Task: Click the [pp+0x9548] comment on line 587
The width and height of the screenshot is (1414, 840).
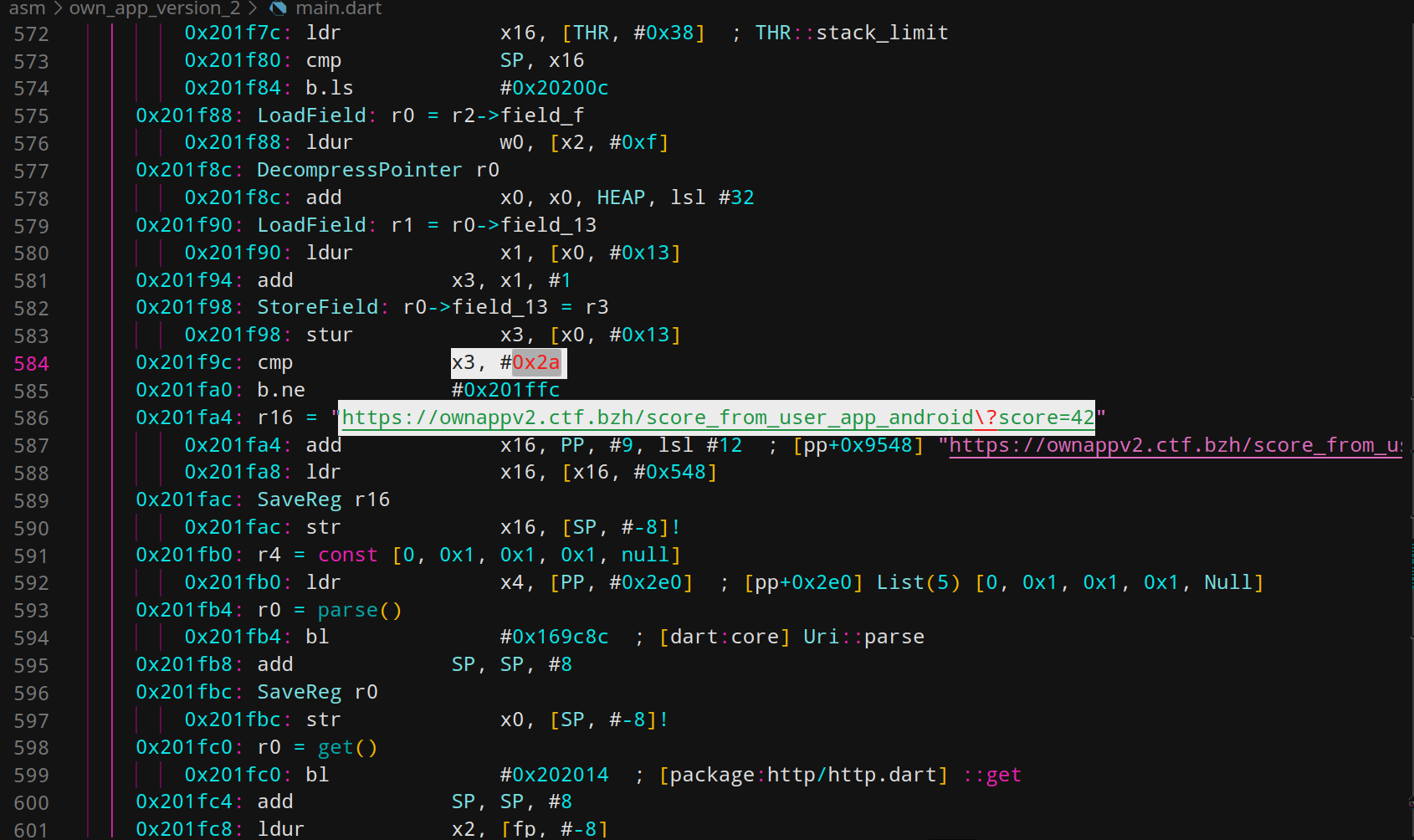Action: 858,445
